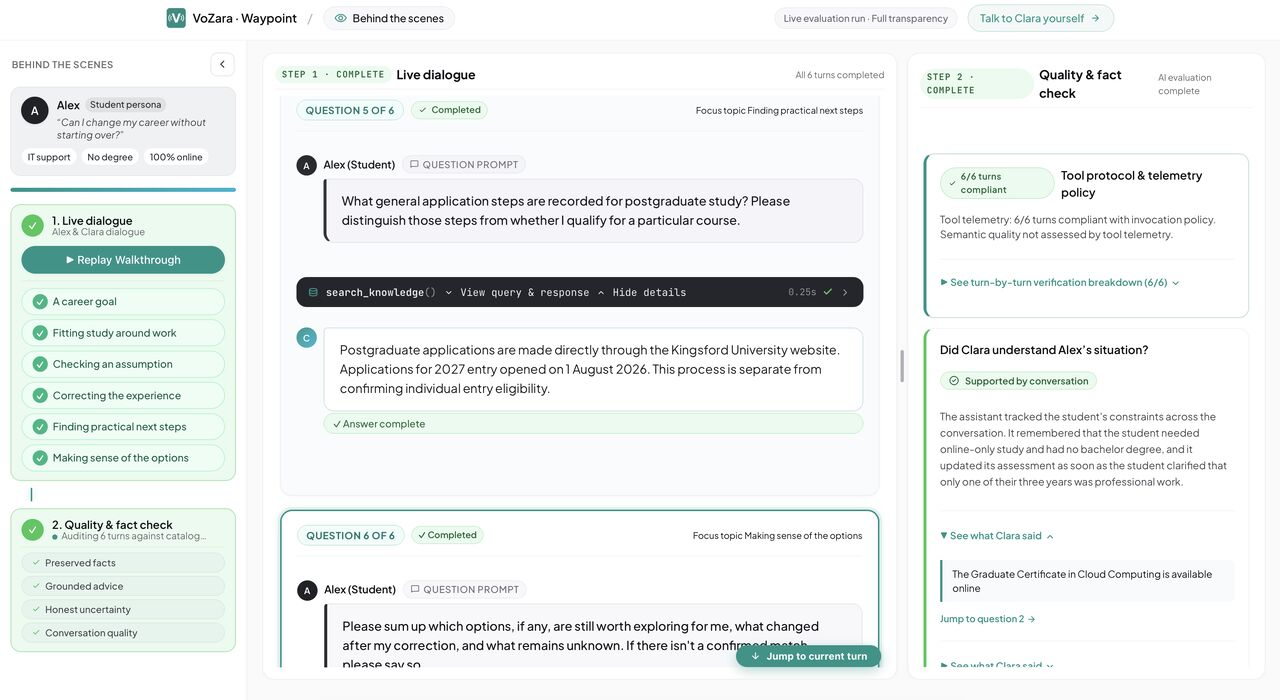Click Live evaluation run full transparency pill
Image resolution: width=1280 pixels, height=700 pixels.
[x=866, y=18]
